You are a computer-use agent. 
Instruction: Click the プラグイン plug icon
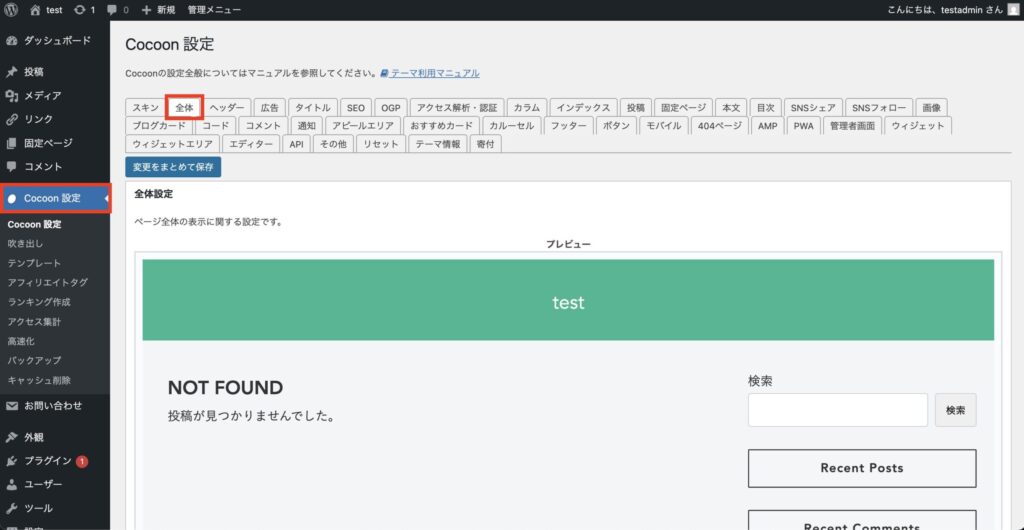point(12,461)
